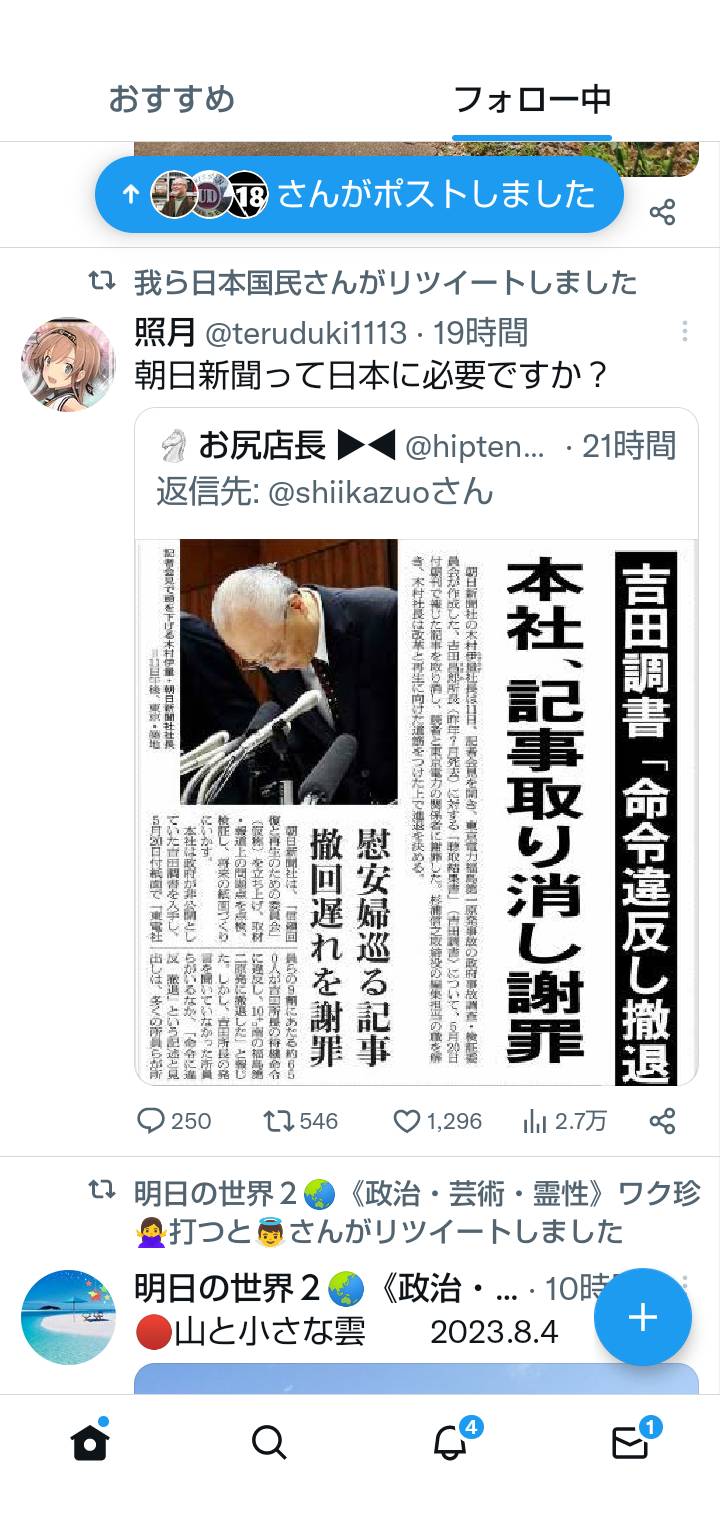720x1520 pixels.
Task: Select the フォロー中 tab
Action: coord(532,99)
